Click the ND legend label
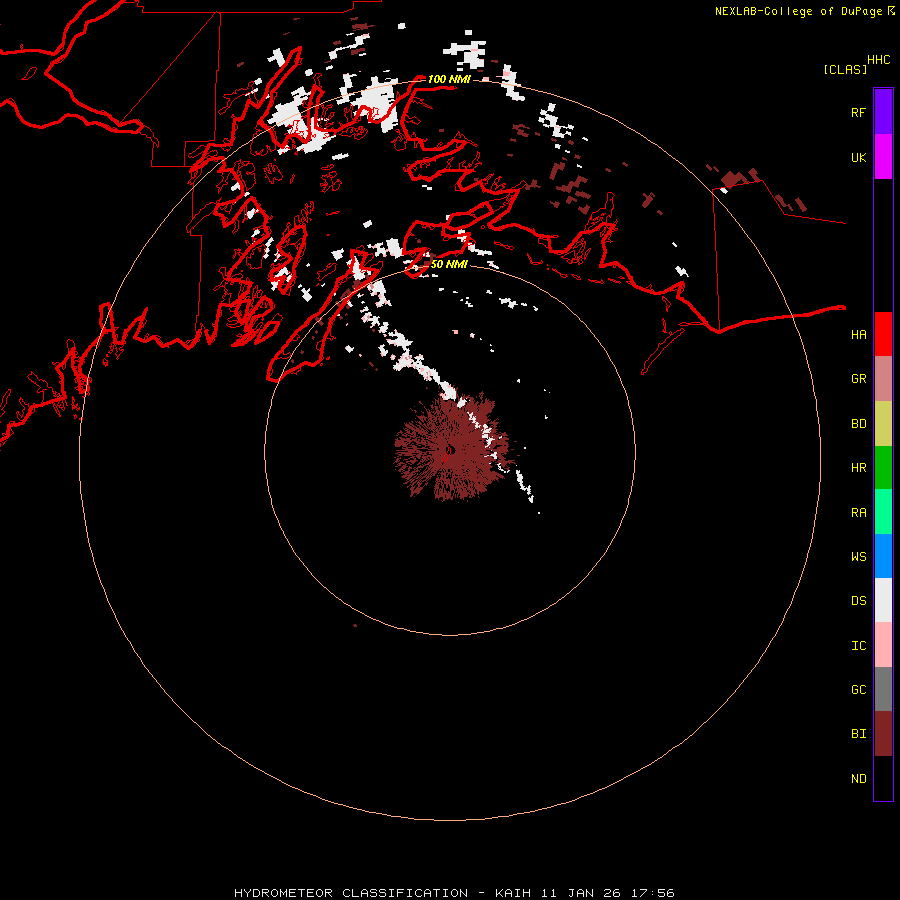 pos(858,779)
